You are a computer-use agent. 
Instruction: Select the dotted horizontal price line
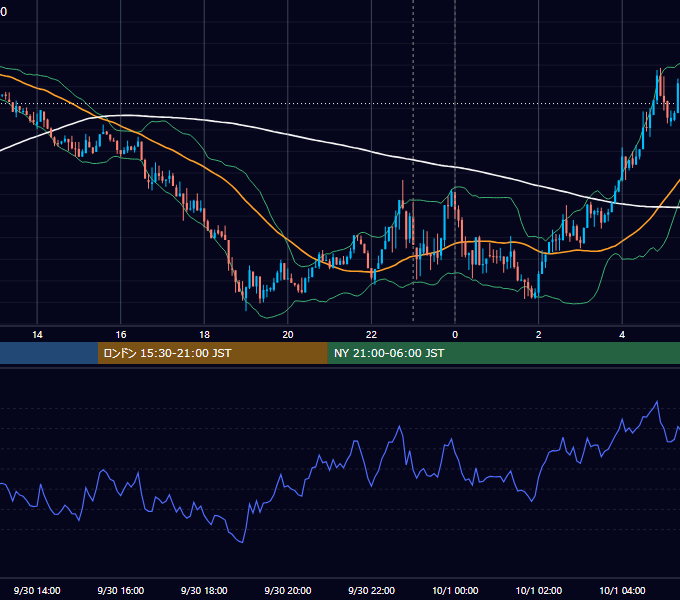[340, 104]
